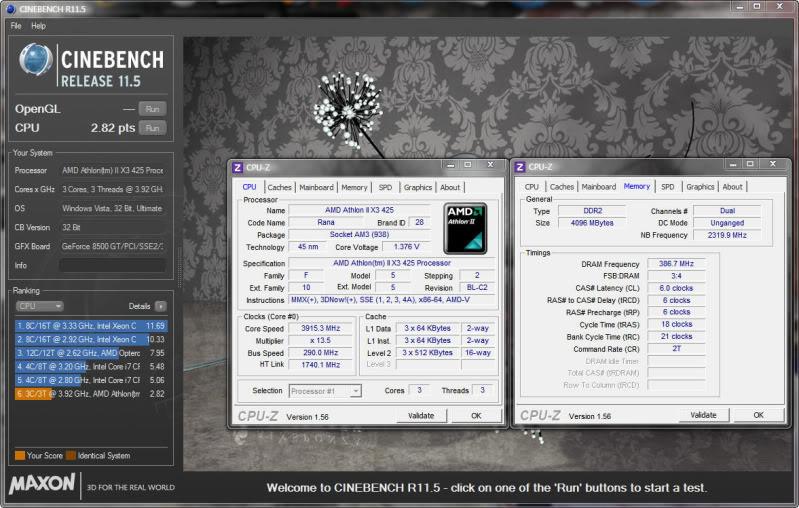Screen dimensions: 799x508
Task: Click the Package value Socket AM3 (938)
Action: (359, 234)
